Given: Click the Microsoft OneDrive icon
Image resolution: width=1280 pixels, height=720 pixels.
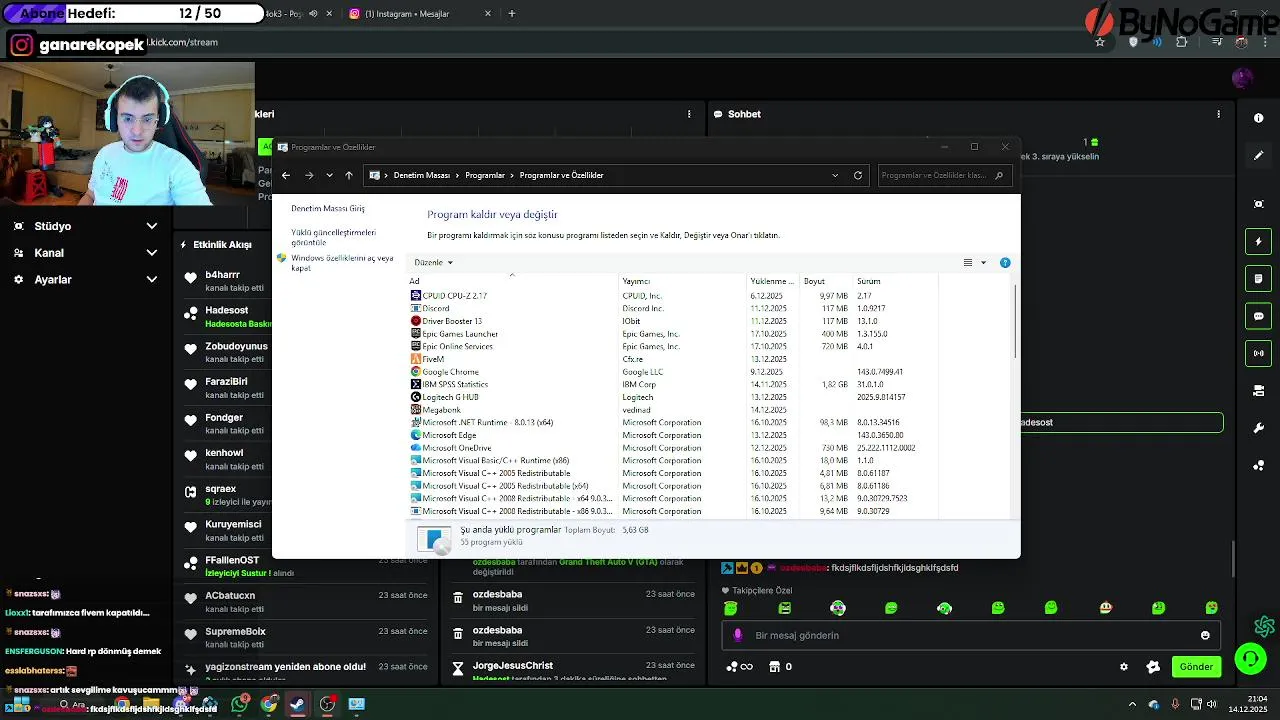Looking at the screenshot, I should click(416, 448).
